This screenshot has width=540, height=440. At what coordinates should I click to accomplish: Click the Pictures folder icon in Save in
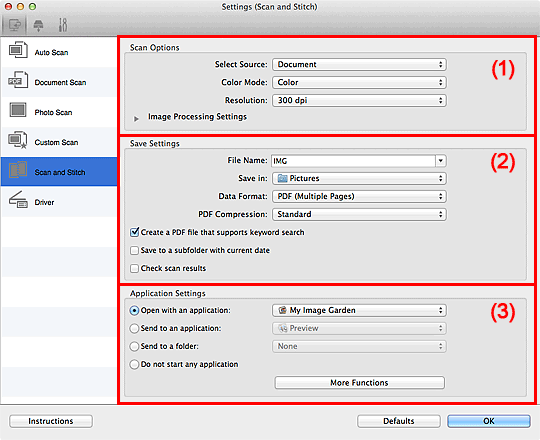coord(282,178)
